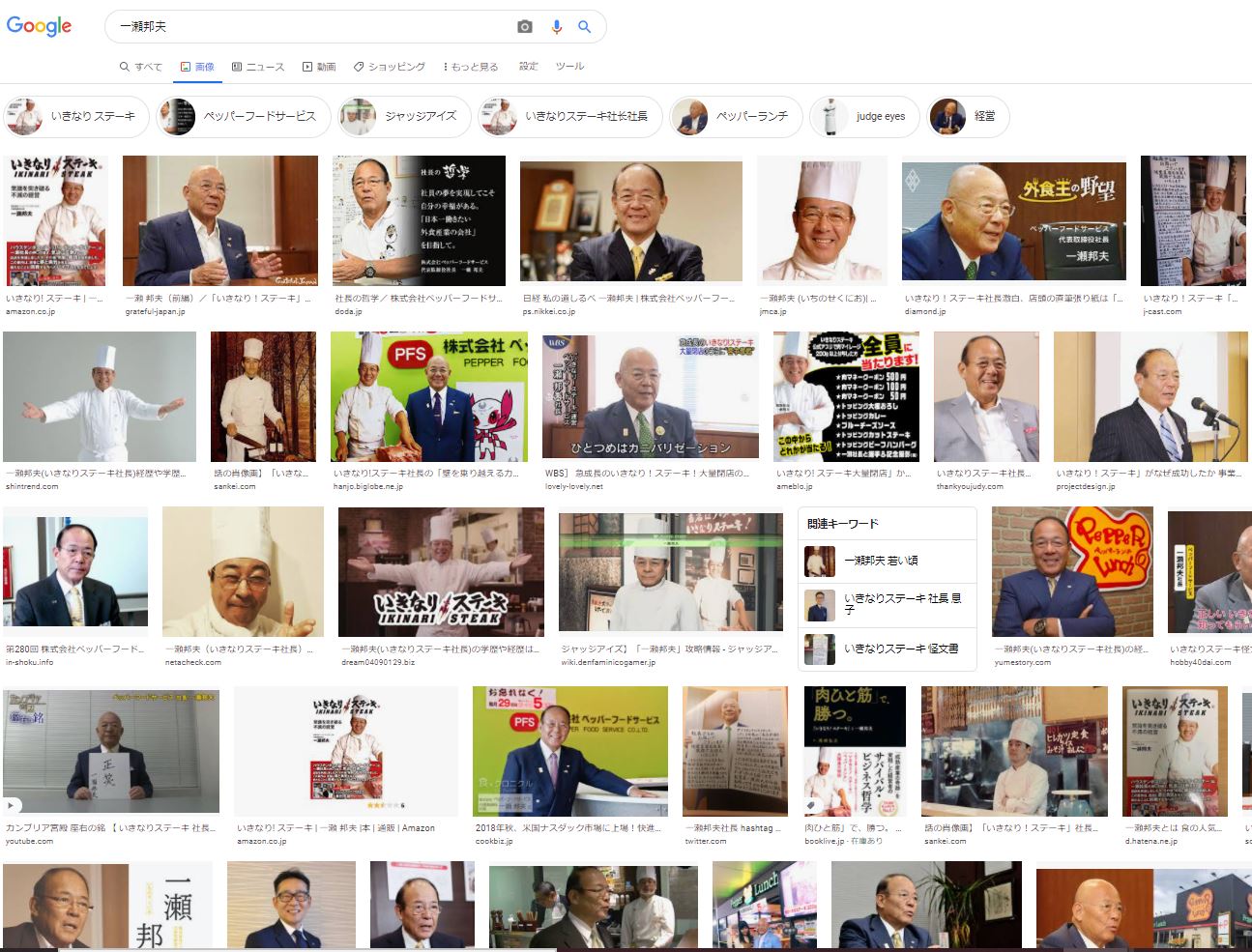Image resolution: width=1252 pixels, height=952 pixels.
Task: Expand the もっと見る menu
Action: (471, 67)
